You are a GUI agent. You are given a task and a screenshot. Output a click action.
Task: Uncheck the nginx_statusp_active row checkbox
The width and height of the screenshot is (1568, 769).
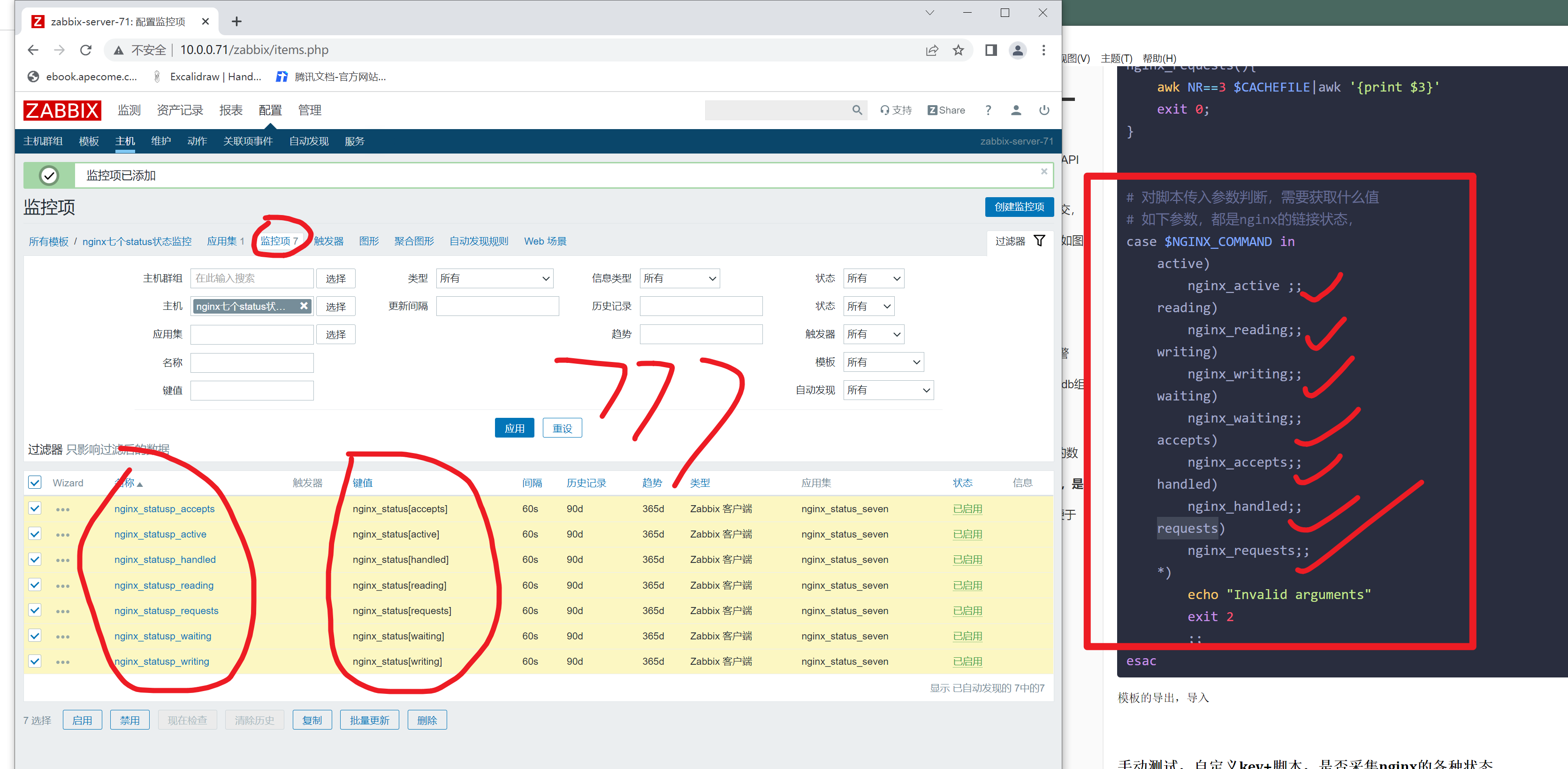click(x=35, y=534)
